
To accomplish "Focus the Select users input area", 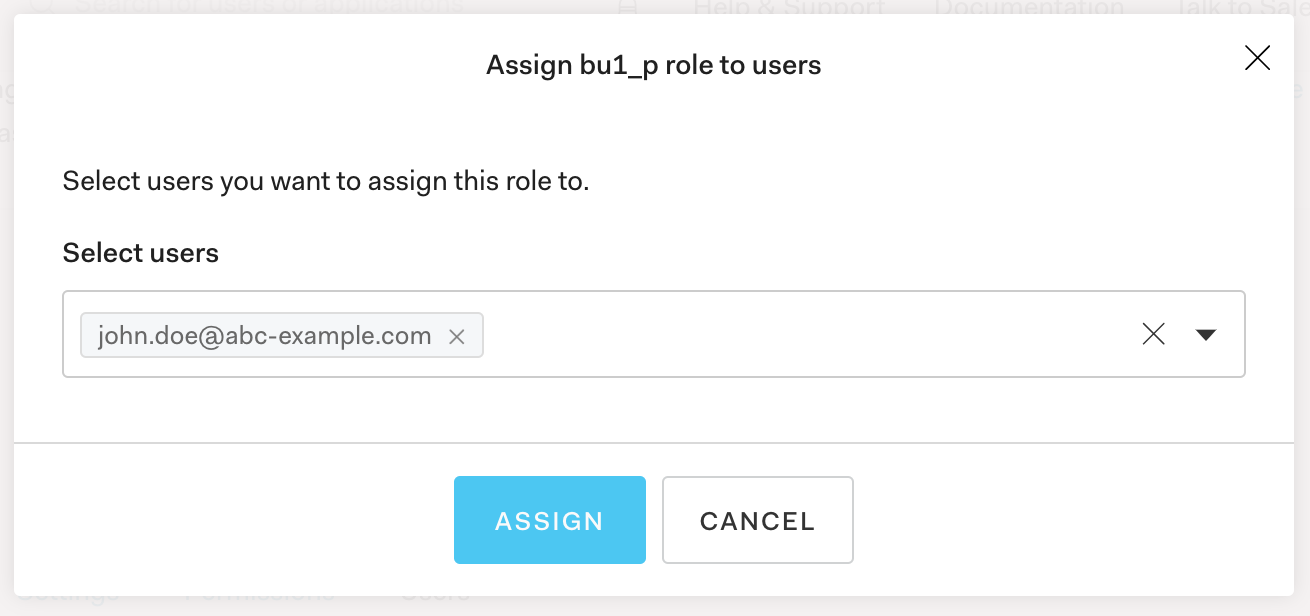I will 800,335.
